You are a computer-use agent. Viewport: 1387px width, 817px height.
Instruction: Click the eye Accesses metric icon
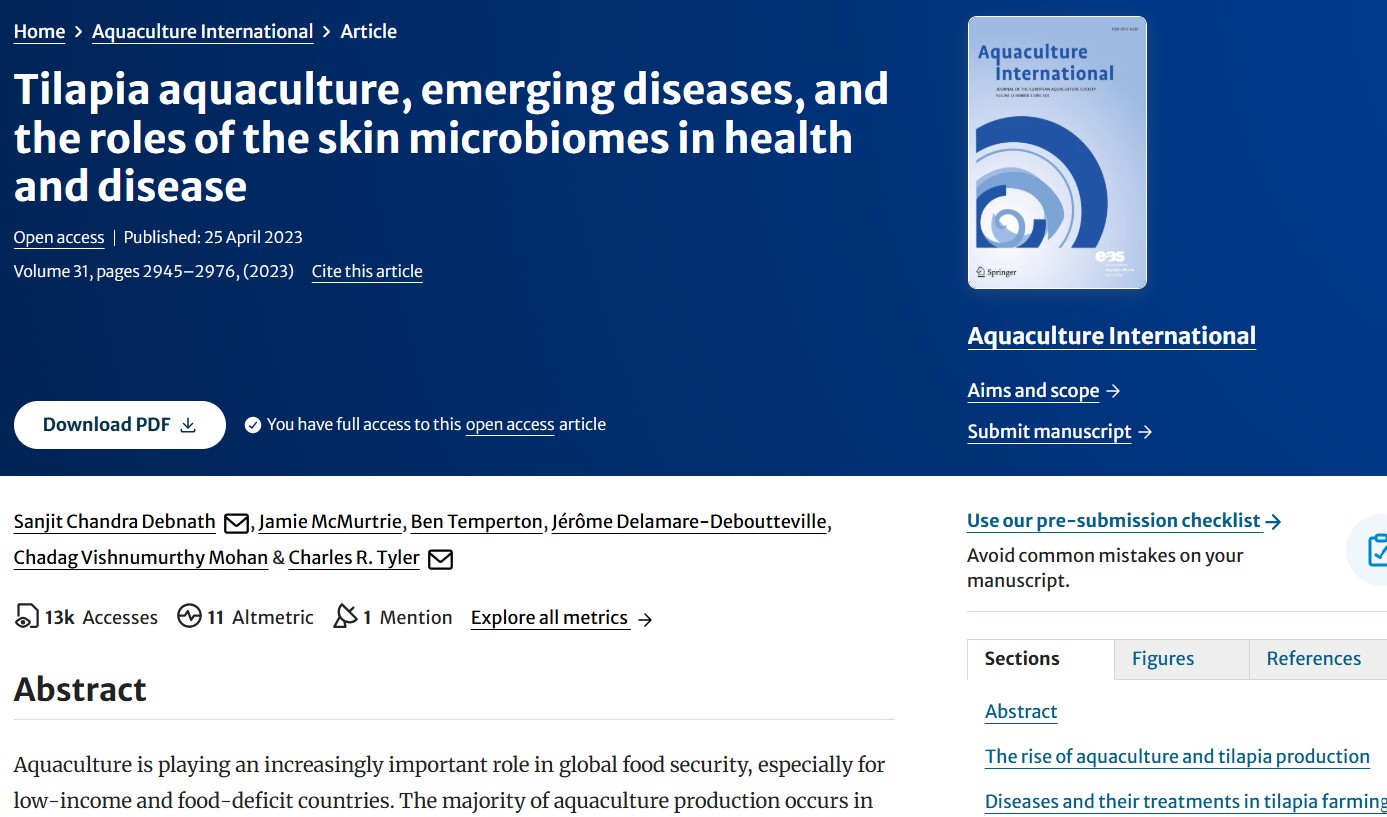(x=26, y=617)
